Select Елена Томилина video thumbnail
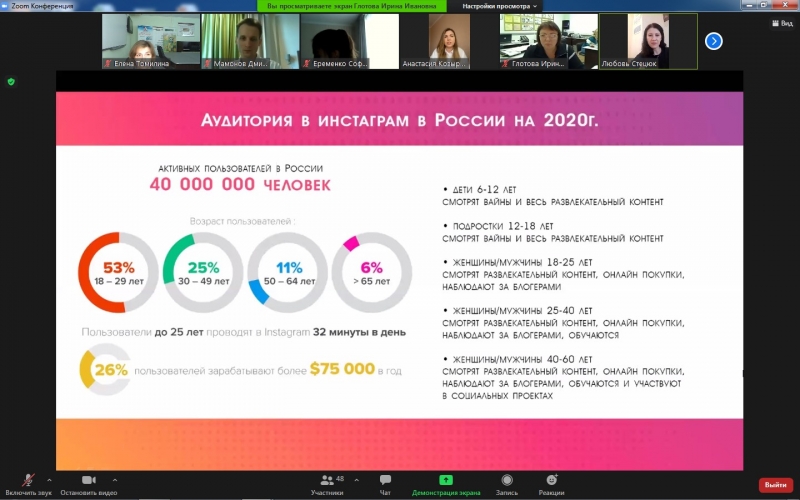Screen dimensions: 800x500 (151, 41)
